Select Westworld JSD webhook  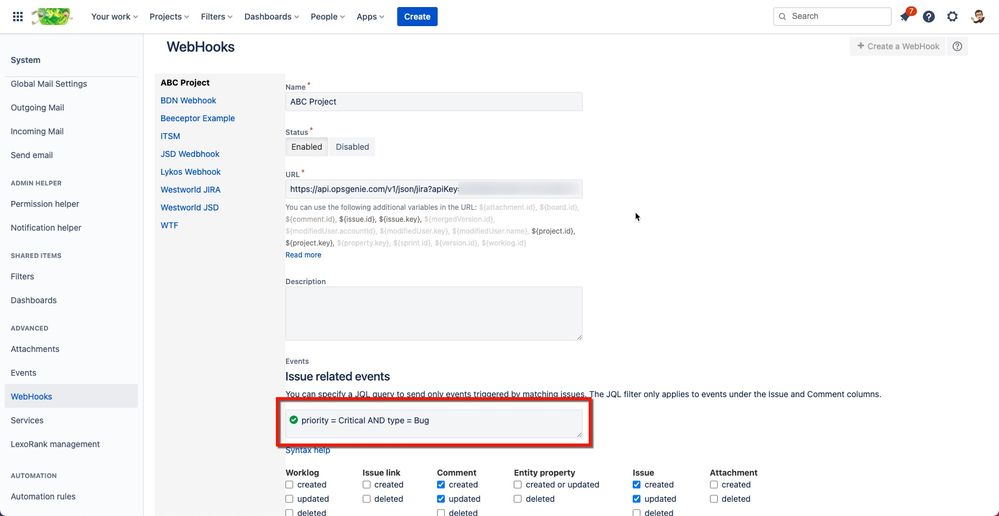coord(190,208)
